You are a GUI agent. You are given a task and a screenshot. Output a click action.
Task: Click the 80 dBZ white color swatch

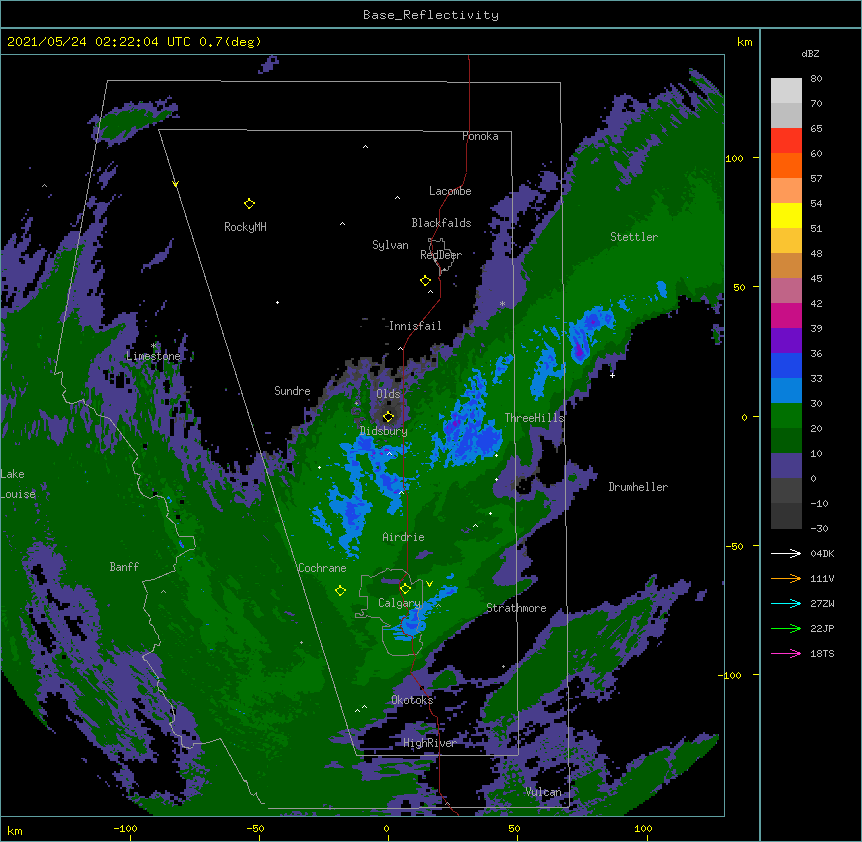(786, 91)
